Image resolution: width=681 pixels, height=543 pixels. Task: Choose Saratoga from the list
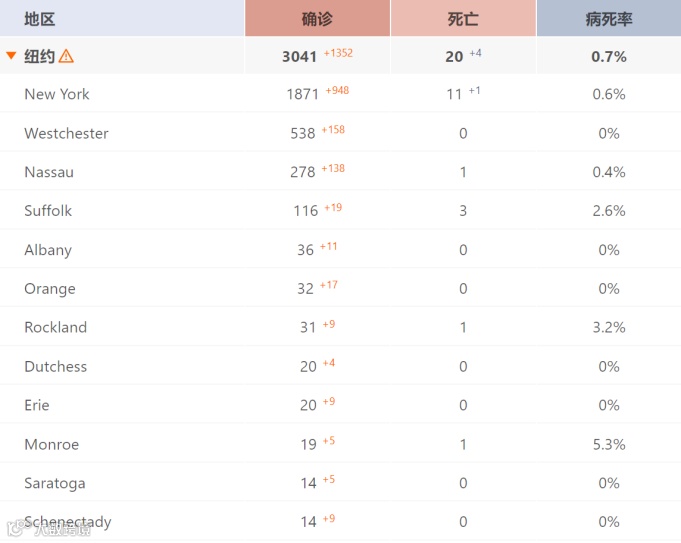click(55, 483)
